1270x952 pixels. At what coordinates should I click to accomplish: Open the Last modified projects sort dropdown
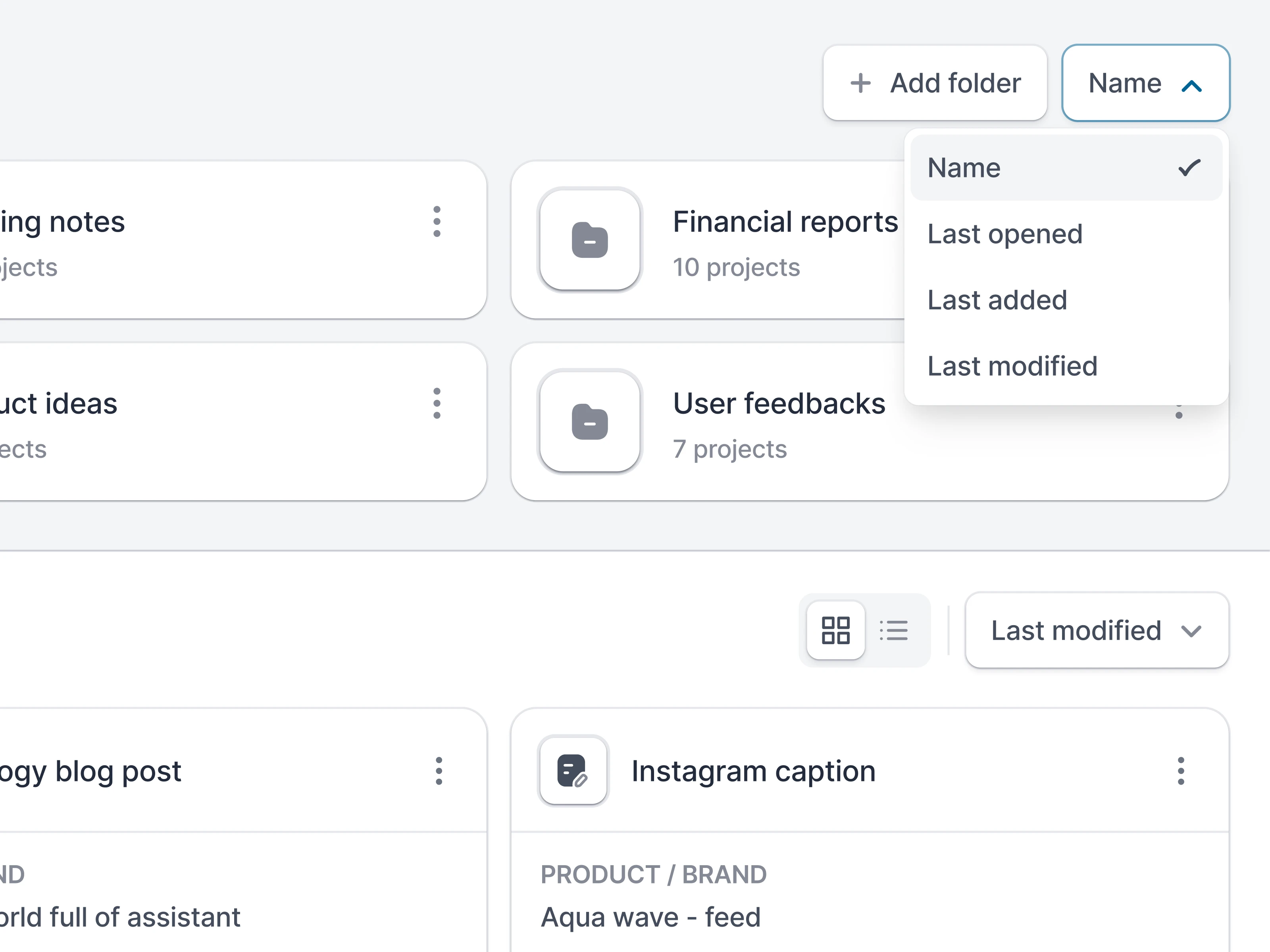1097,630
